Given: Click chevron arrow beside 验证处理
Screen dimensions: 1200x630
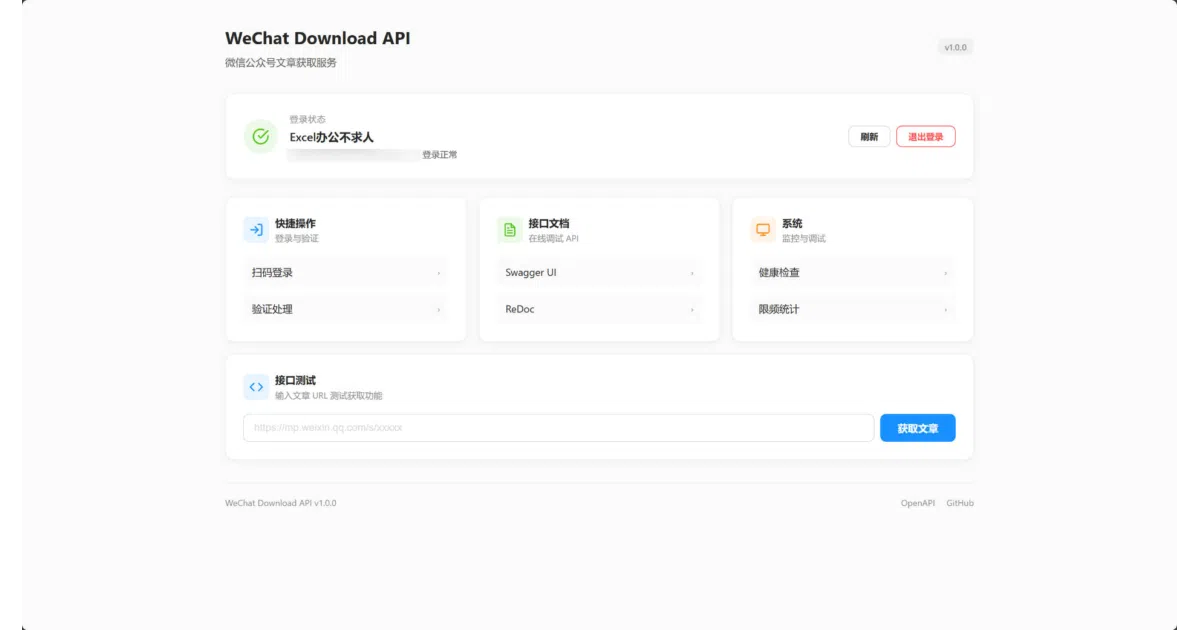Looking at the screenshot, I should tap(438, 310).
